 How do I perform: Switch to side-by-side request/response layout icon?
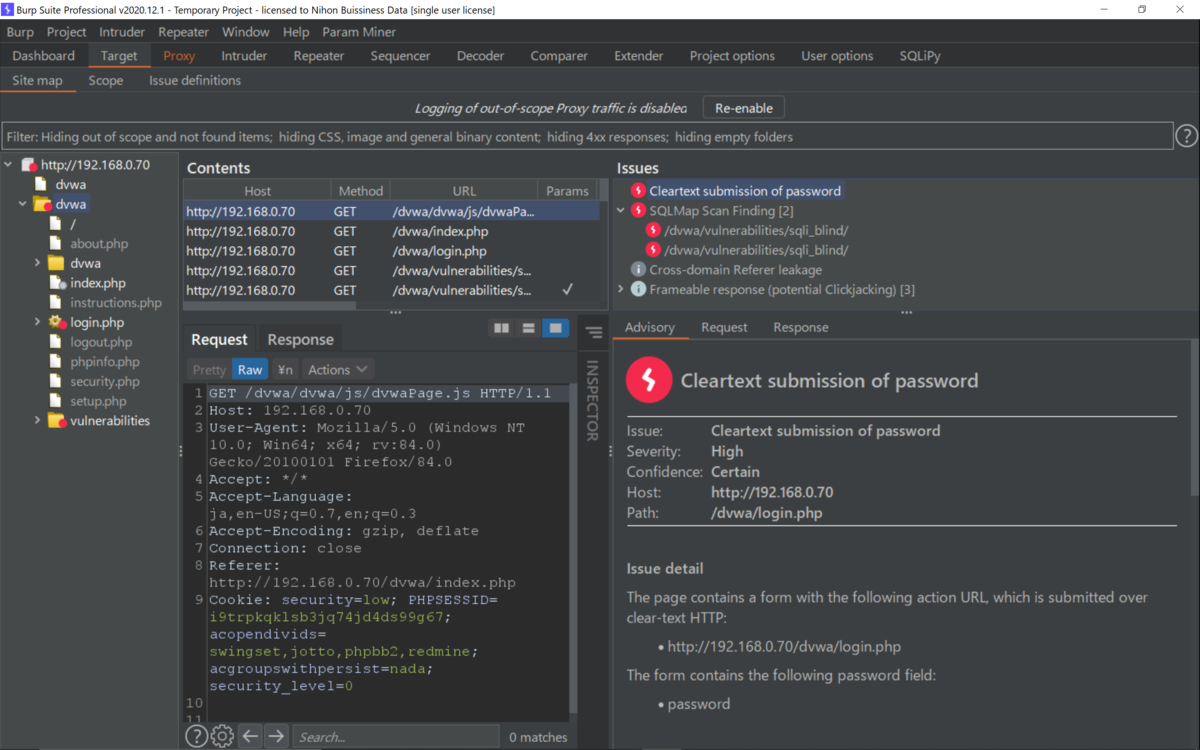coord(502,328)
